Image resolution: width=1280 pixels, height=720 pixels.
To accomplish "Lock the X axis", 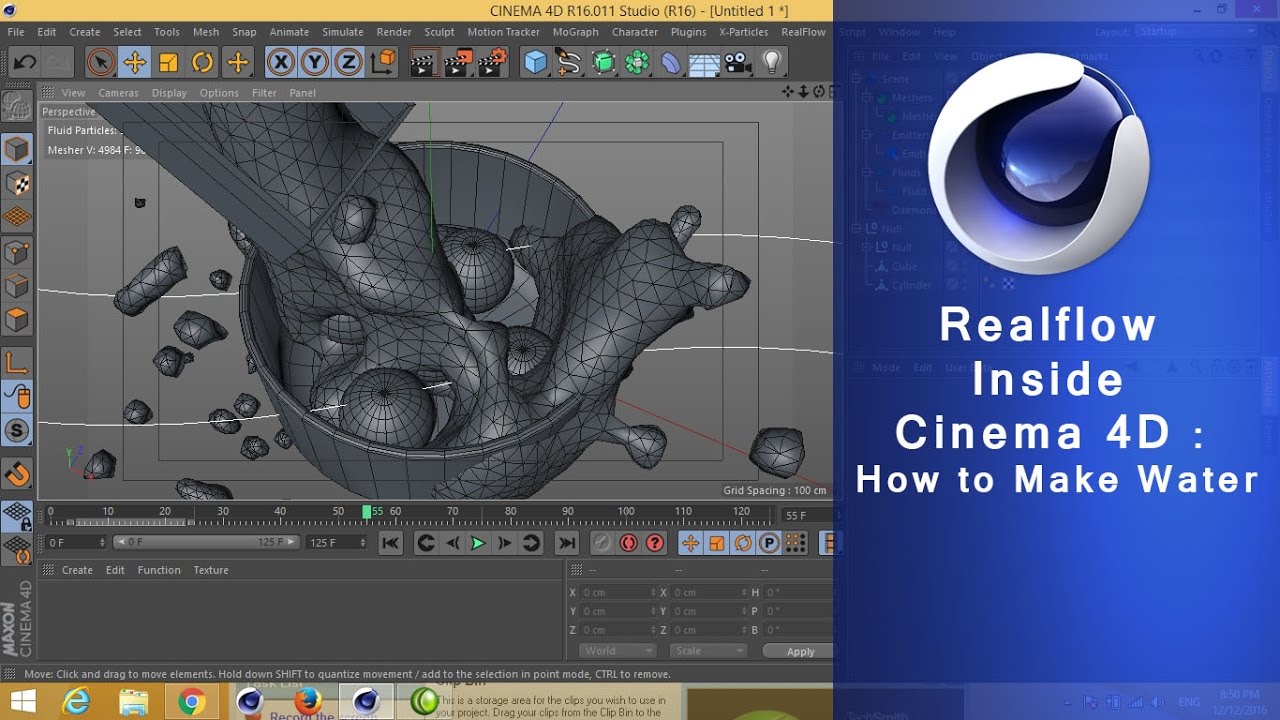I will (x=282, y=63).
